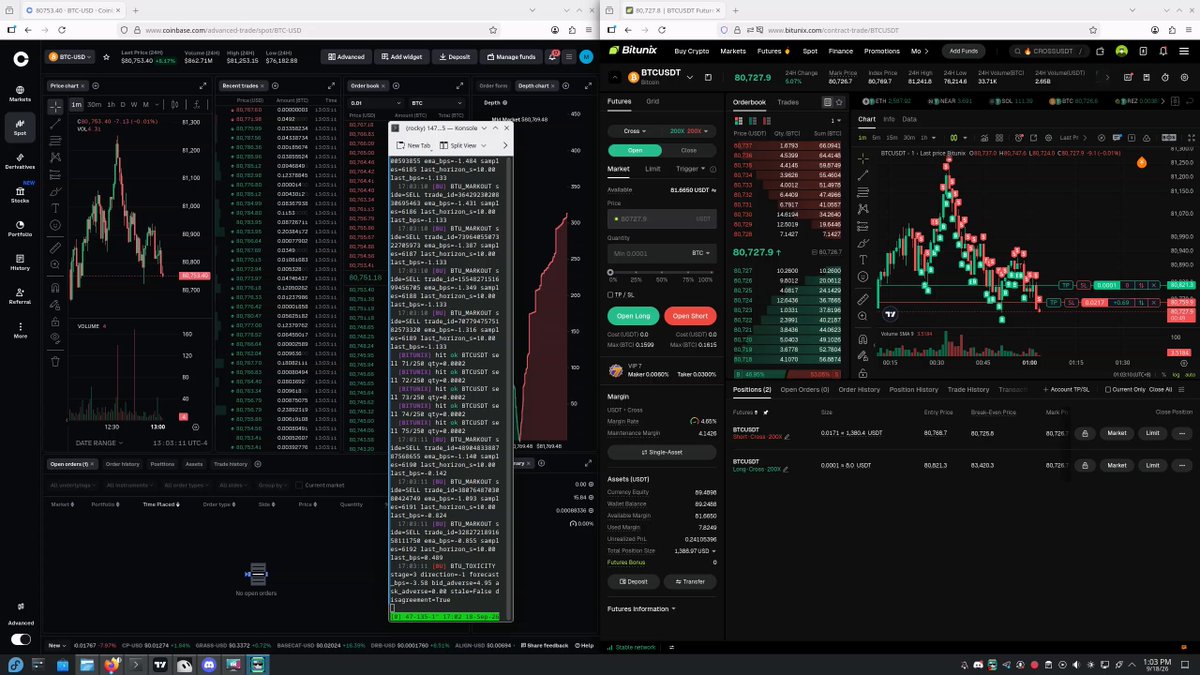
Task: Switch to Order history tab in Coinbase
Action: (122, 464)
